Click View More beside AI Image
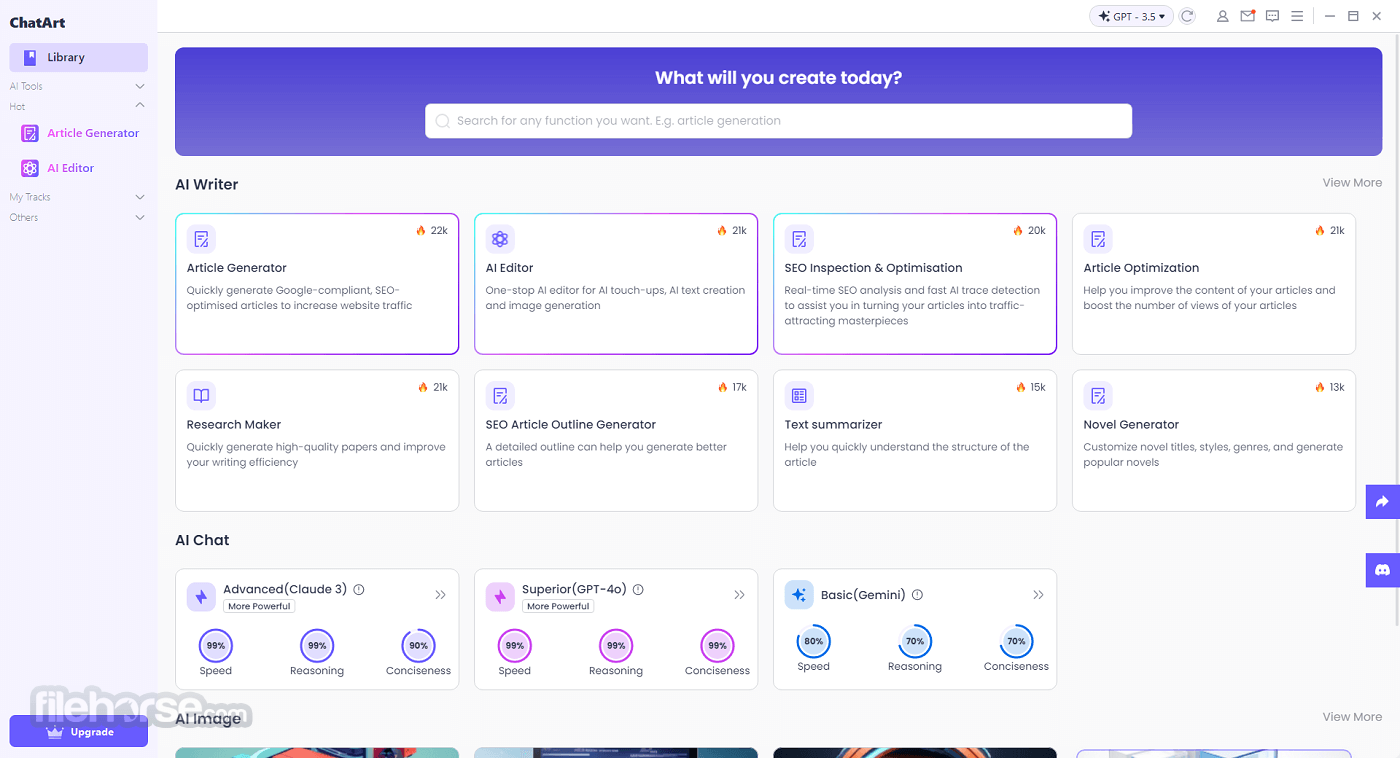The image size is (1400, 758). (1352, 717)
